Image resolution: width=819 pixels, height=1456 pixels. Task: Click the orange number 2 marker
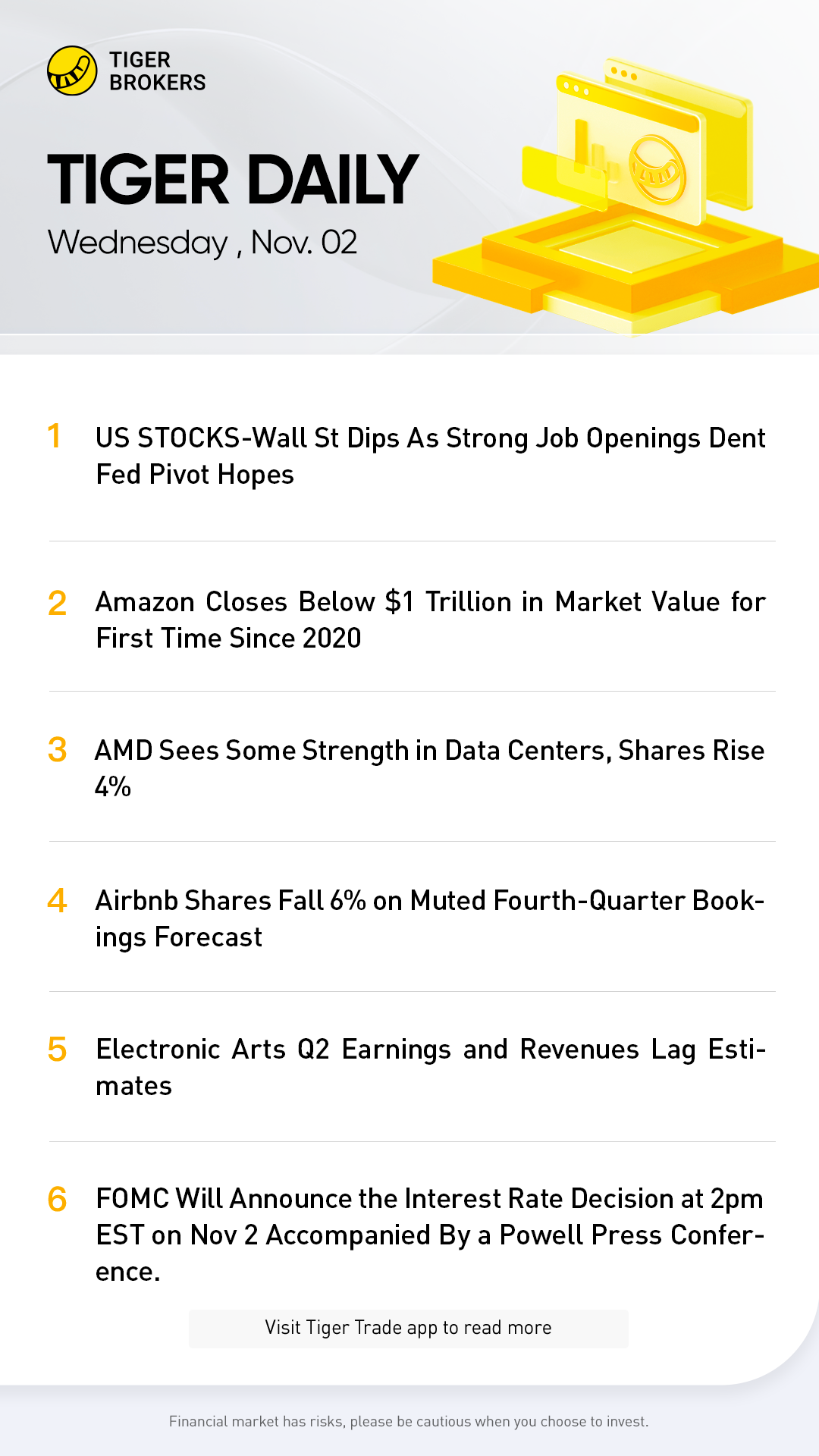[57, 604]
